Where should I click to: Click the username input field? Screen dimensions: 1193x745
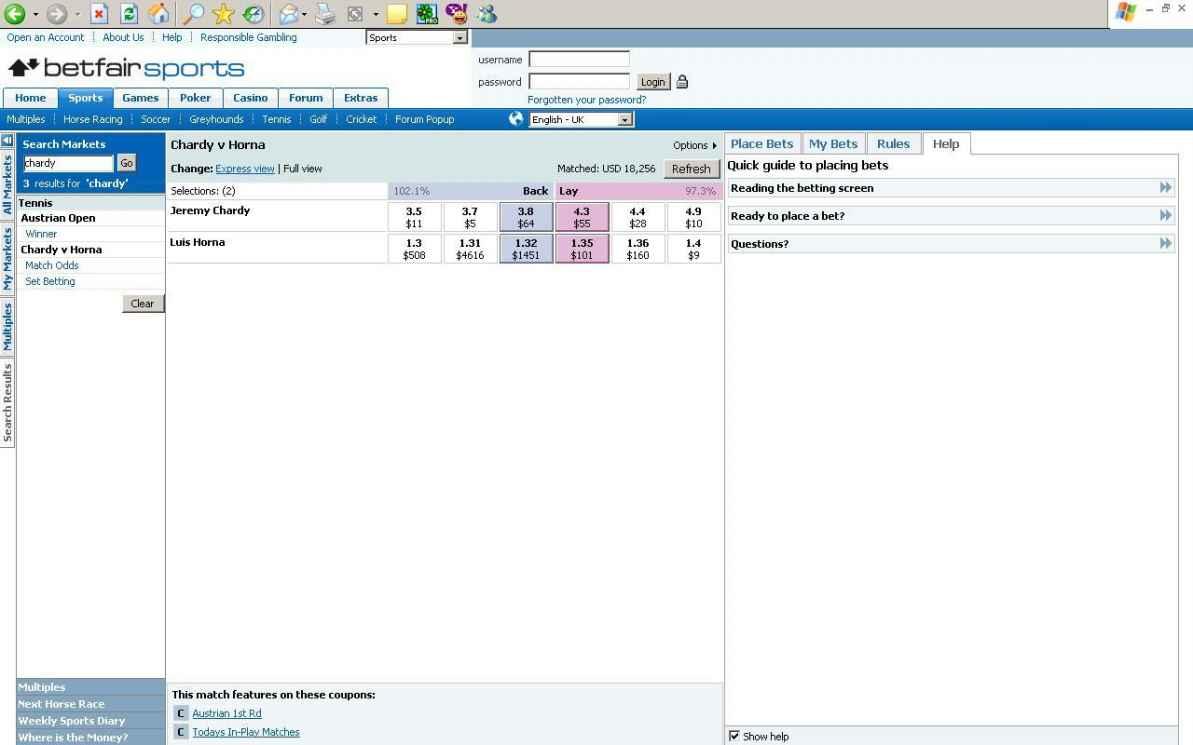579,60
